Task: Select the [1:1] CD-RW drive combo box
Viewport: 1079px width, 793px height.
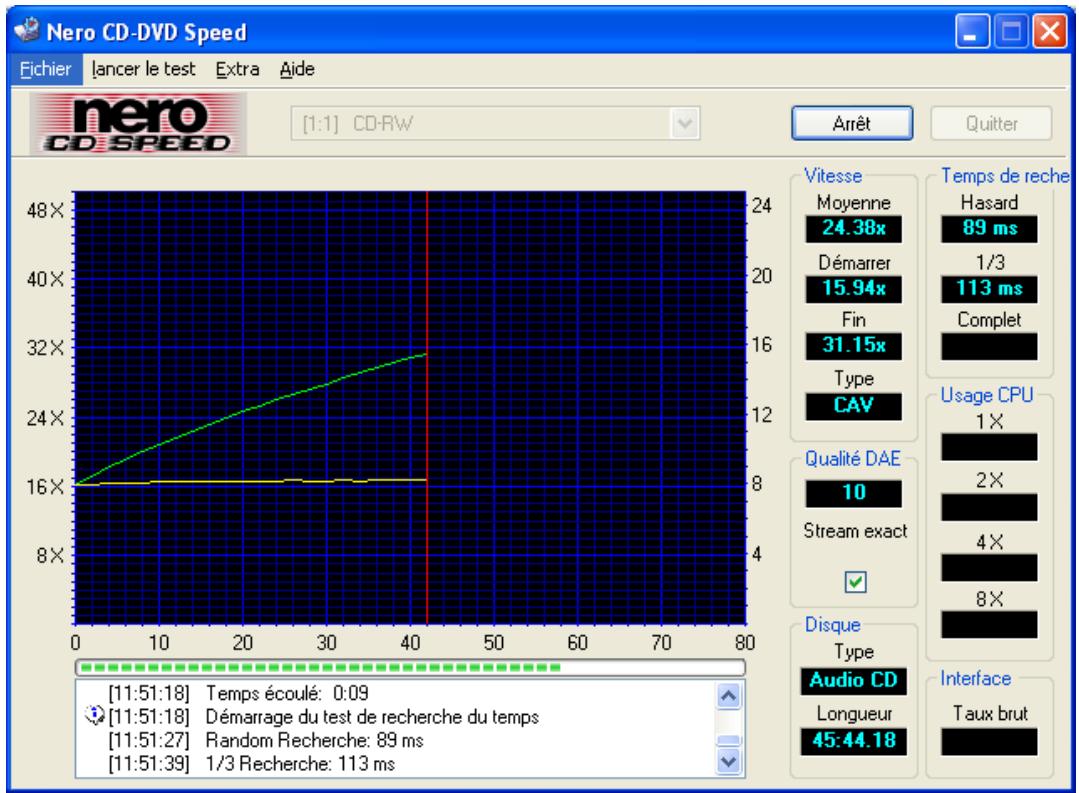Action: [495, 124]
